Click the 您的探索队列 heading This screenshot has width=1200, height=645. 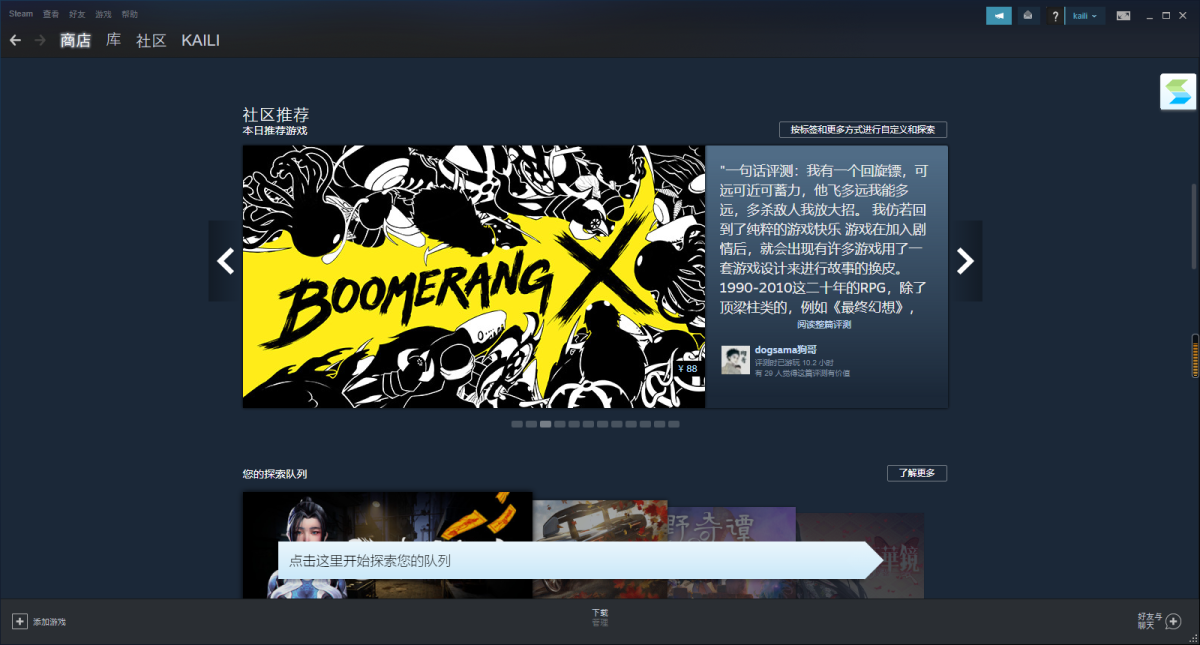275,474
